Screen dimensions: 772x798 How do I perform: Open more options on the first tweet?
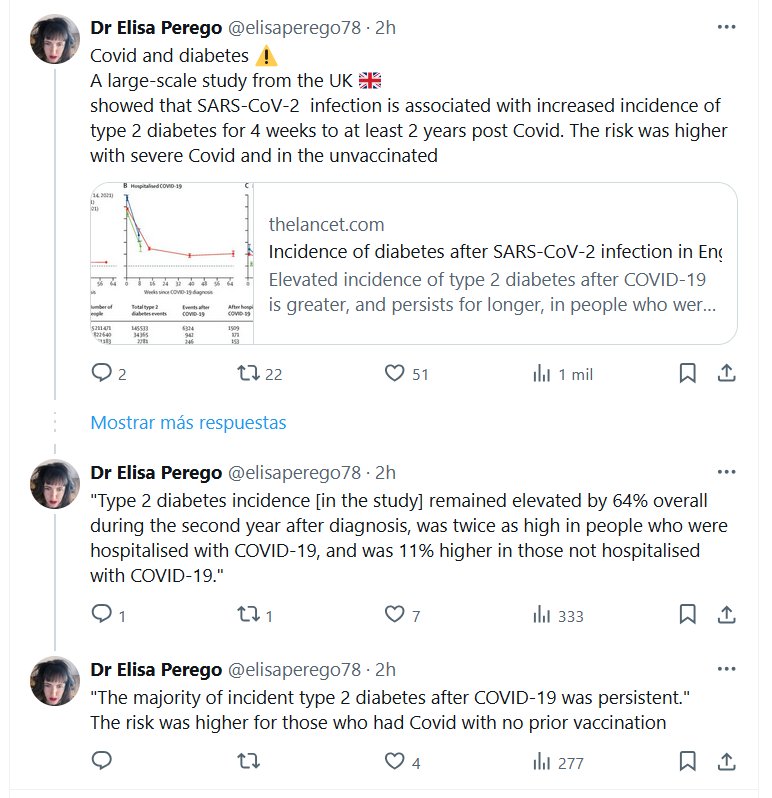727,28
